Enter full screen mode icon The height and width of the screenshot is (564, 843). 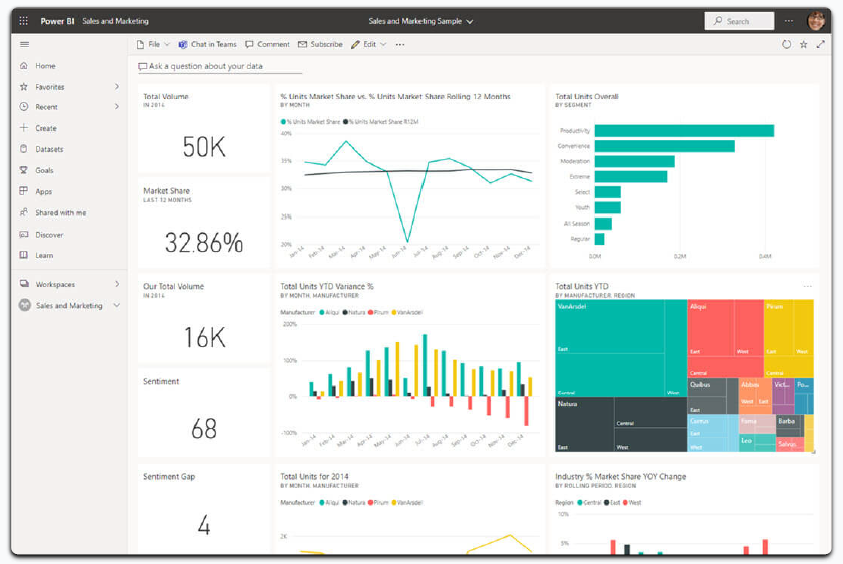coord(820,45)
